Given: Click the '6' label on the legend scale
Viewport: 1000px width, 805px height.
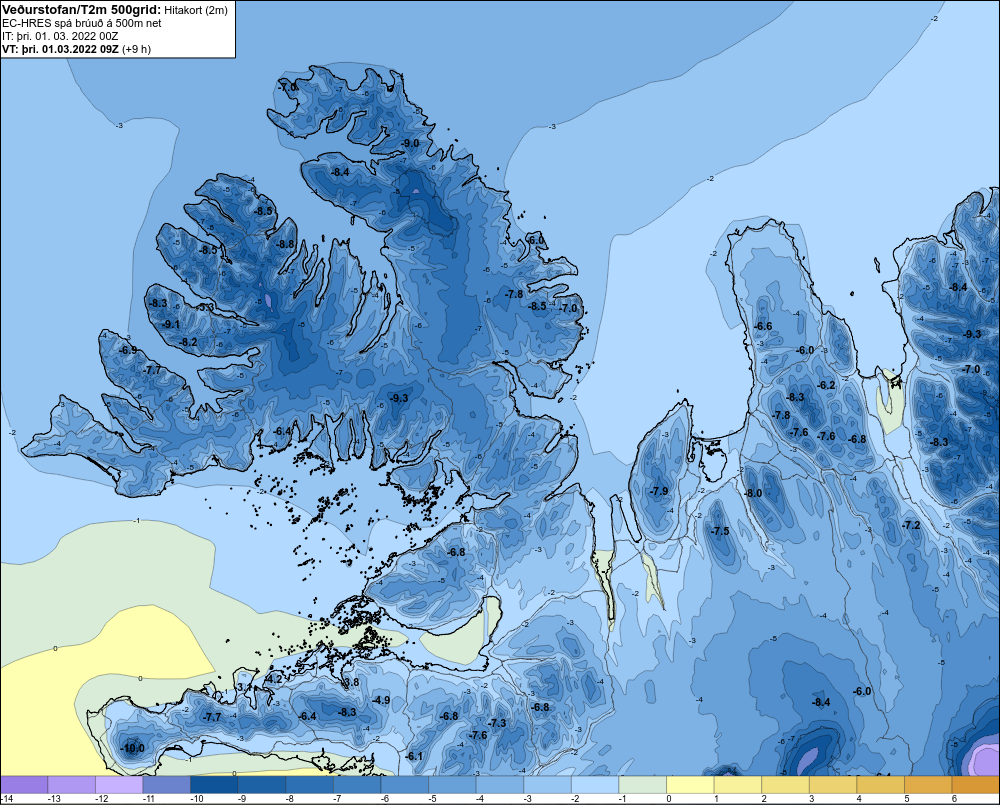Looking at the screenshot, I should [x=955, y=799].
